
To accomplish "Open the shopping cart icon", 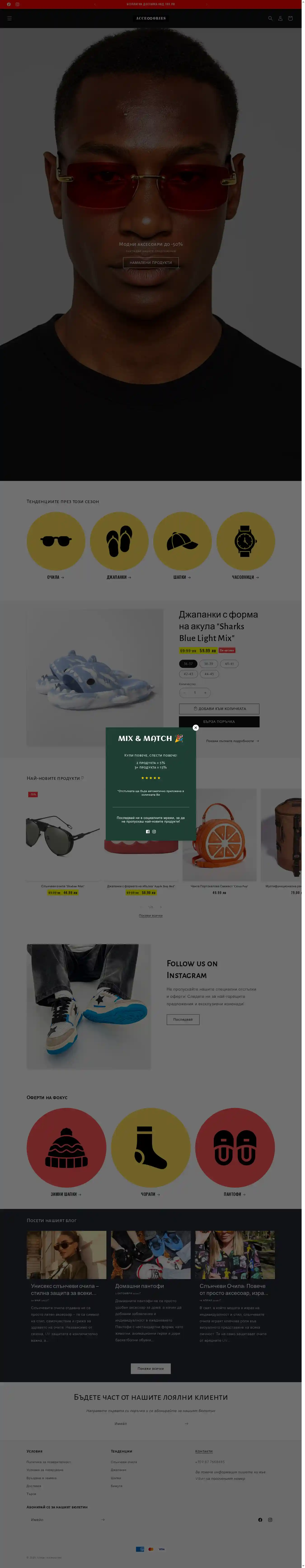I will pos(290,18).
